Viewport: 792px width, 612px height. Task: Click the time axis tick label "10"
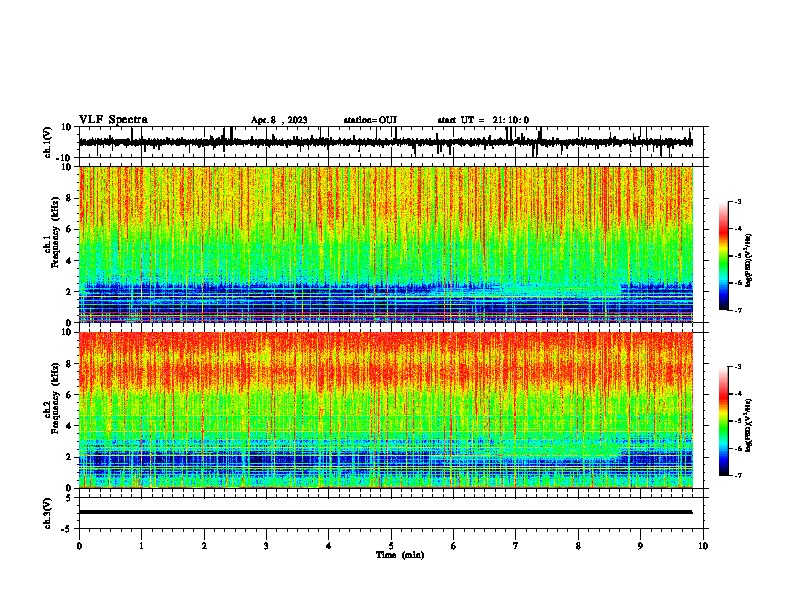[703, 546]
